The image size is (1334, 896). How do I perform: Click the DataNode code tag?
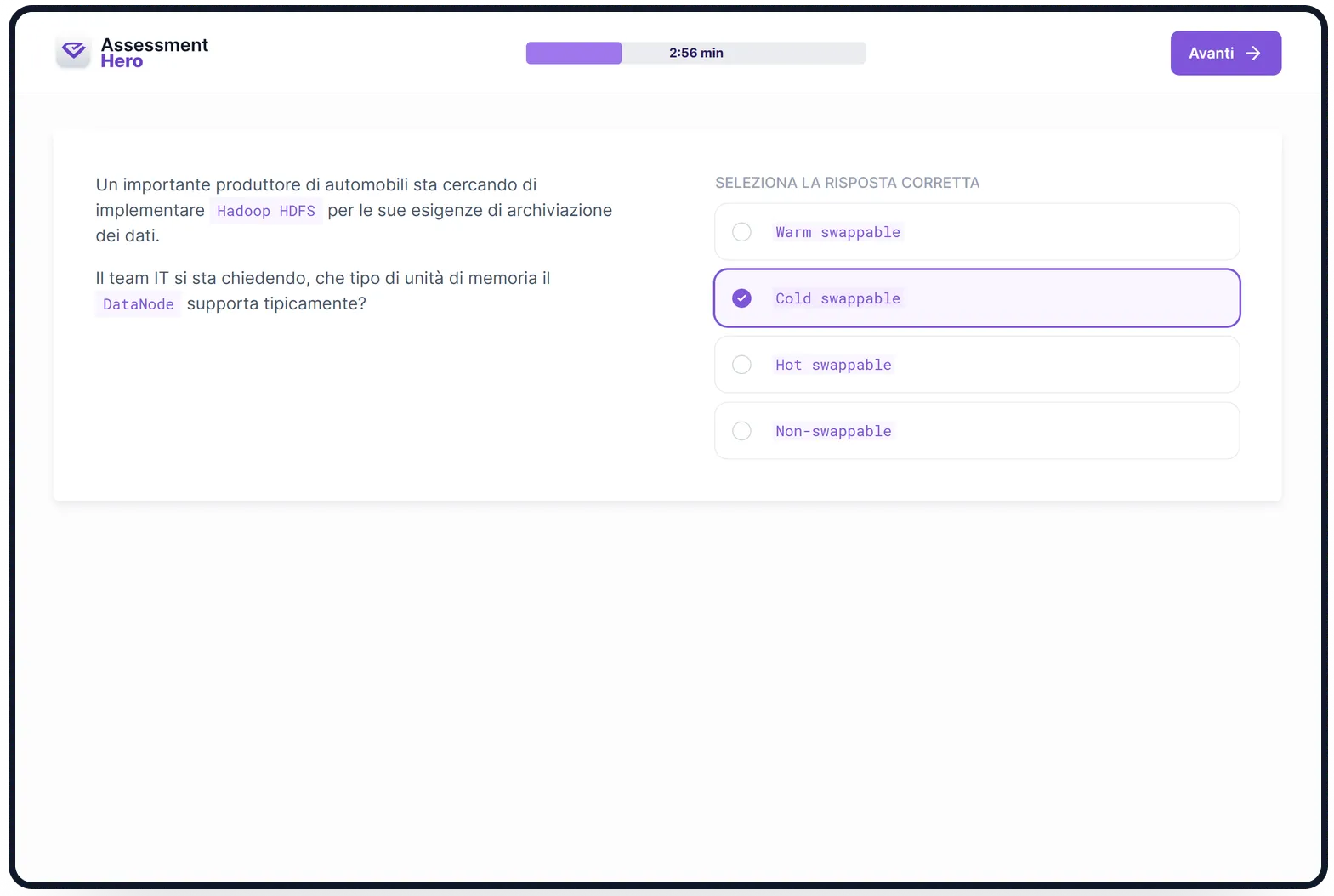(139, 304)
